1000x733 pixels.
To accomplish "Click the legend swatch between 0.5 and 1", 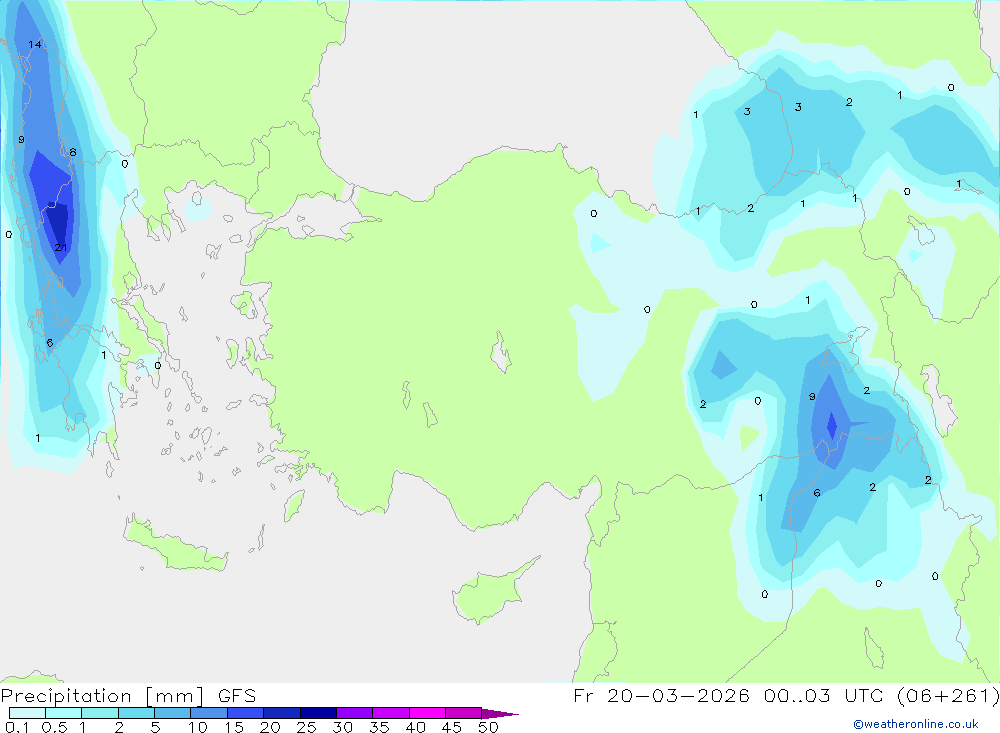I will [63, 713].
